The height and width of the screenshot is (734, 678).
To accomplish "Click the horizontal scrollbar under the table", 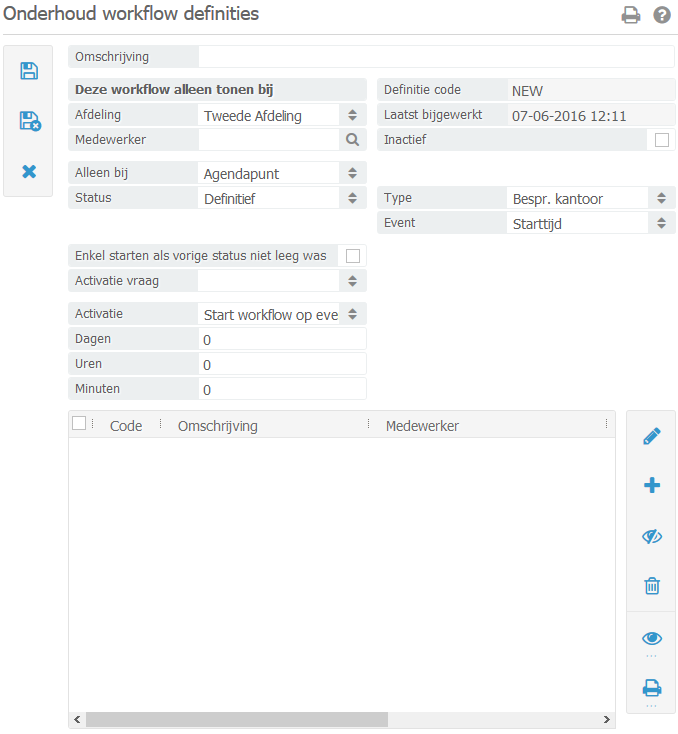I will click(236, 719).
